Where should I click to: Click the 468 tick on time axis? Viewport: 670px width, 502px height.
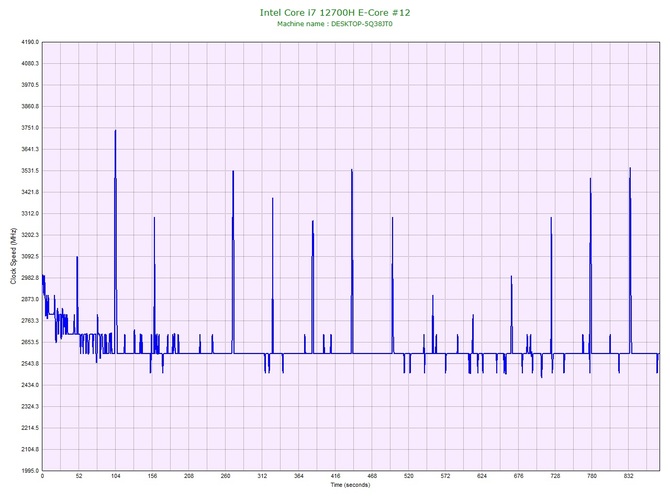pos(372,476)
